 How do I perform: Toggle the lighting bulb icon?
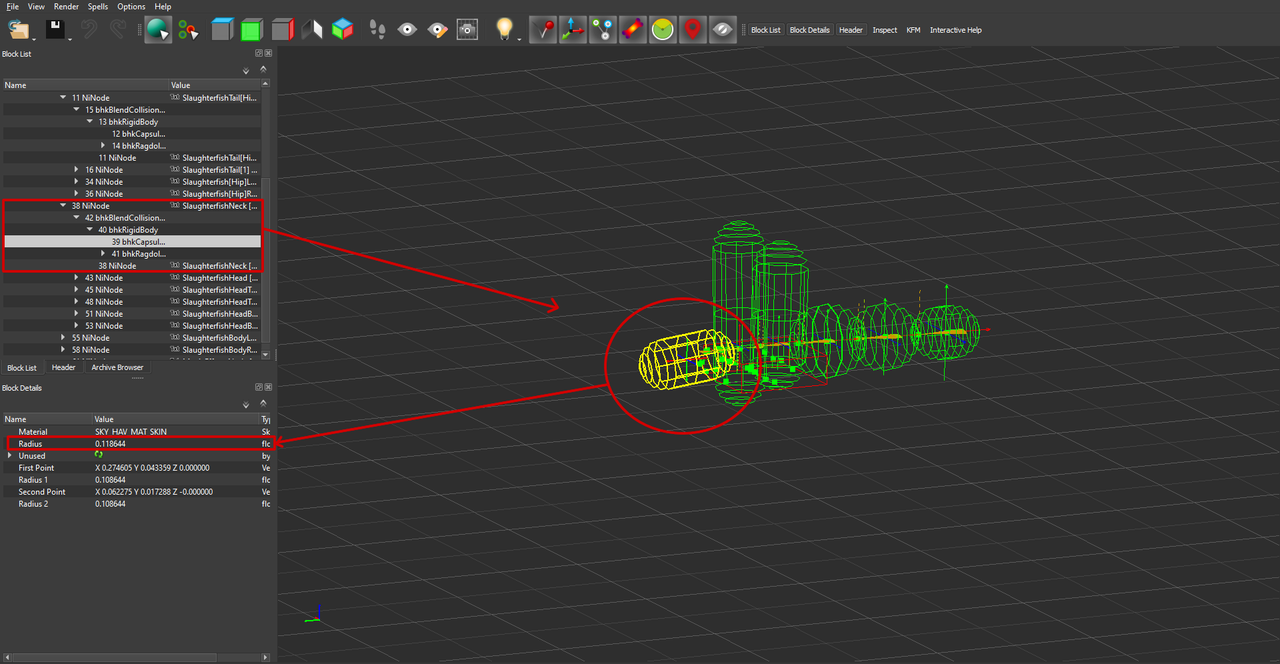click(x=505, y=28)
